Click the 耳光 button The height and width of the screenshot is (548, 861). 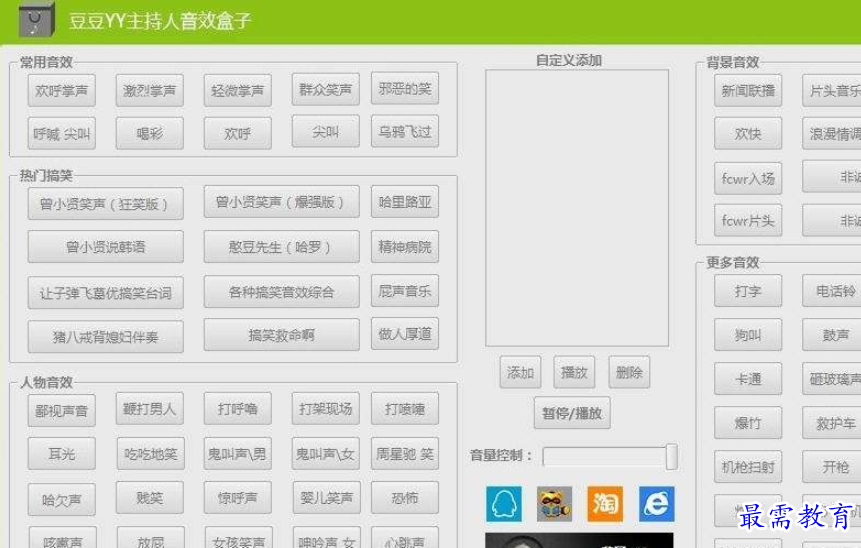pyautogui.click(x=62, y=454)
